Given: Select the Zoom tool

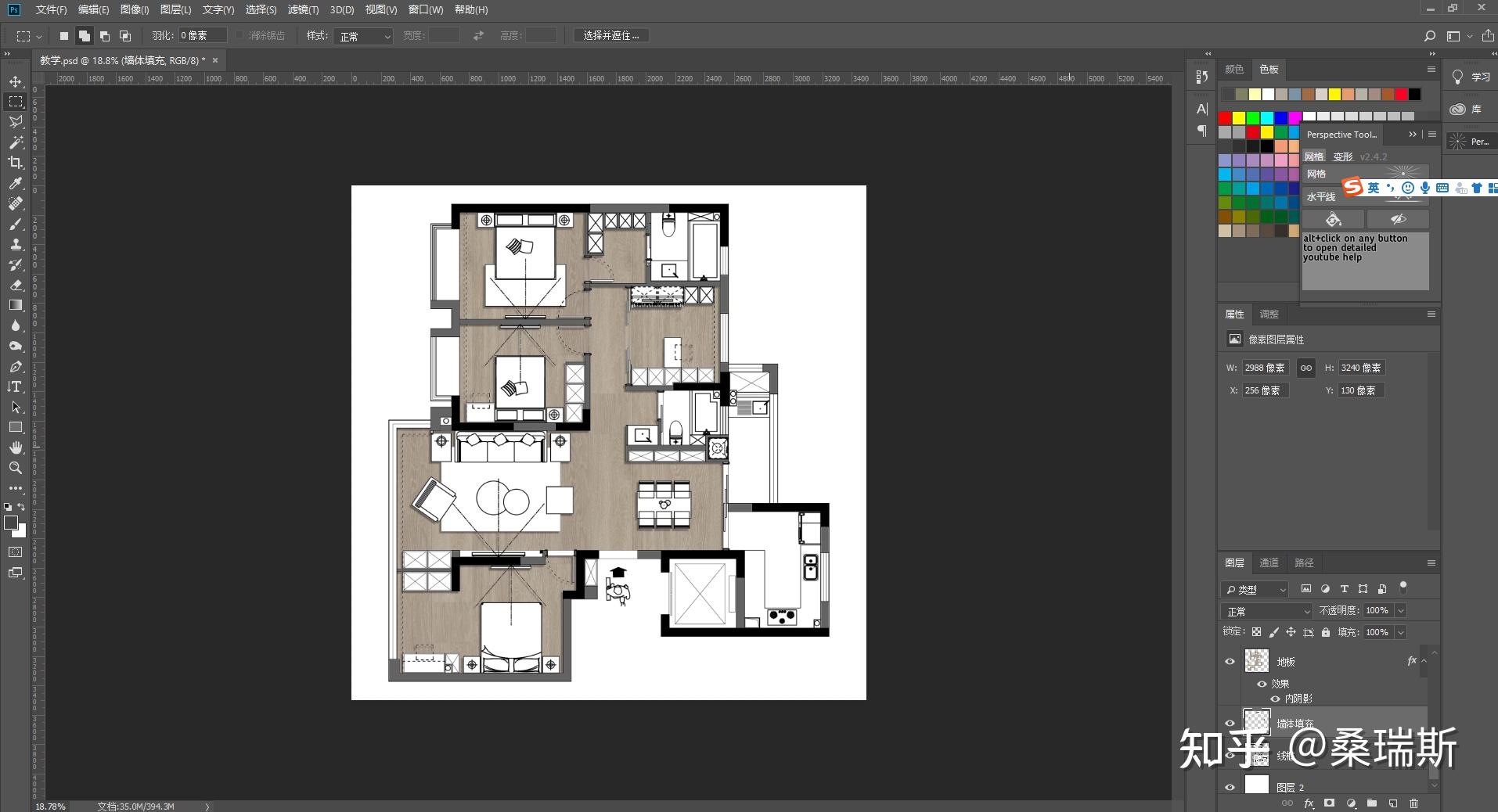Looking at the screenshot, I should pos(16,468).
